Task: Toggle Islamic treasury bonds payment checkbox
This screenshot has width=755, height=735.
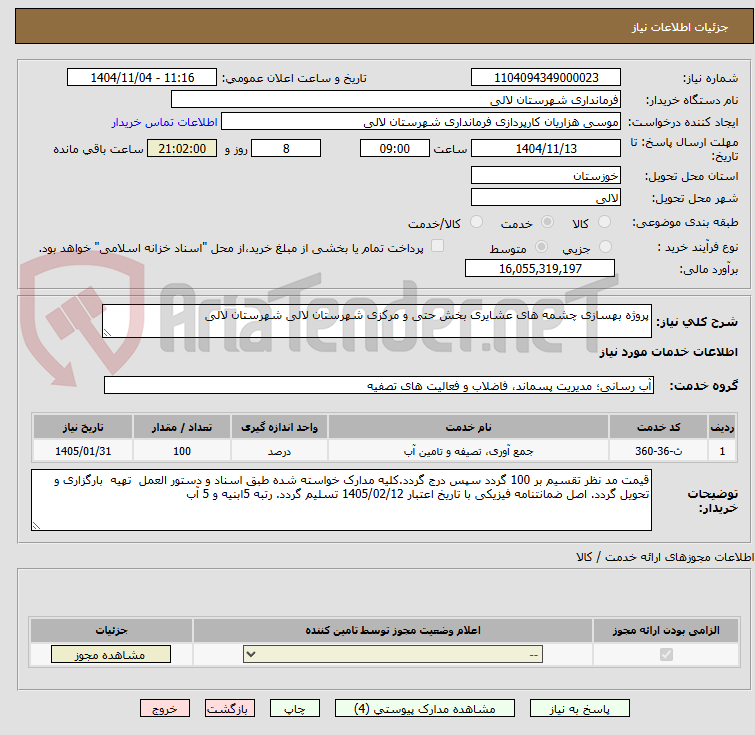Action: [437, 246]
